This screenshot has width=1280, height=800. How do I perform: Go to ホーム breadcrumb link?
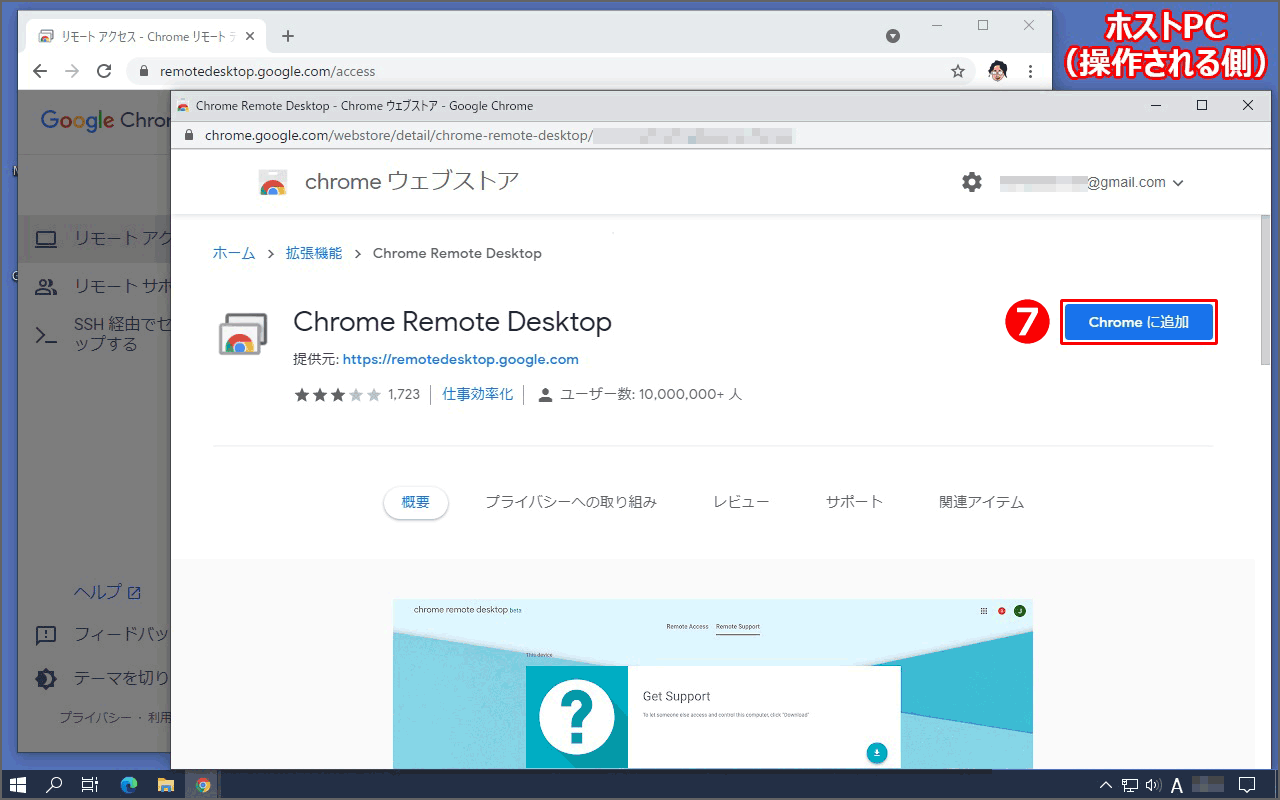point(234,253)
